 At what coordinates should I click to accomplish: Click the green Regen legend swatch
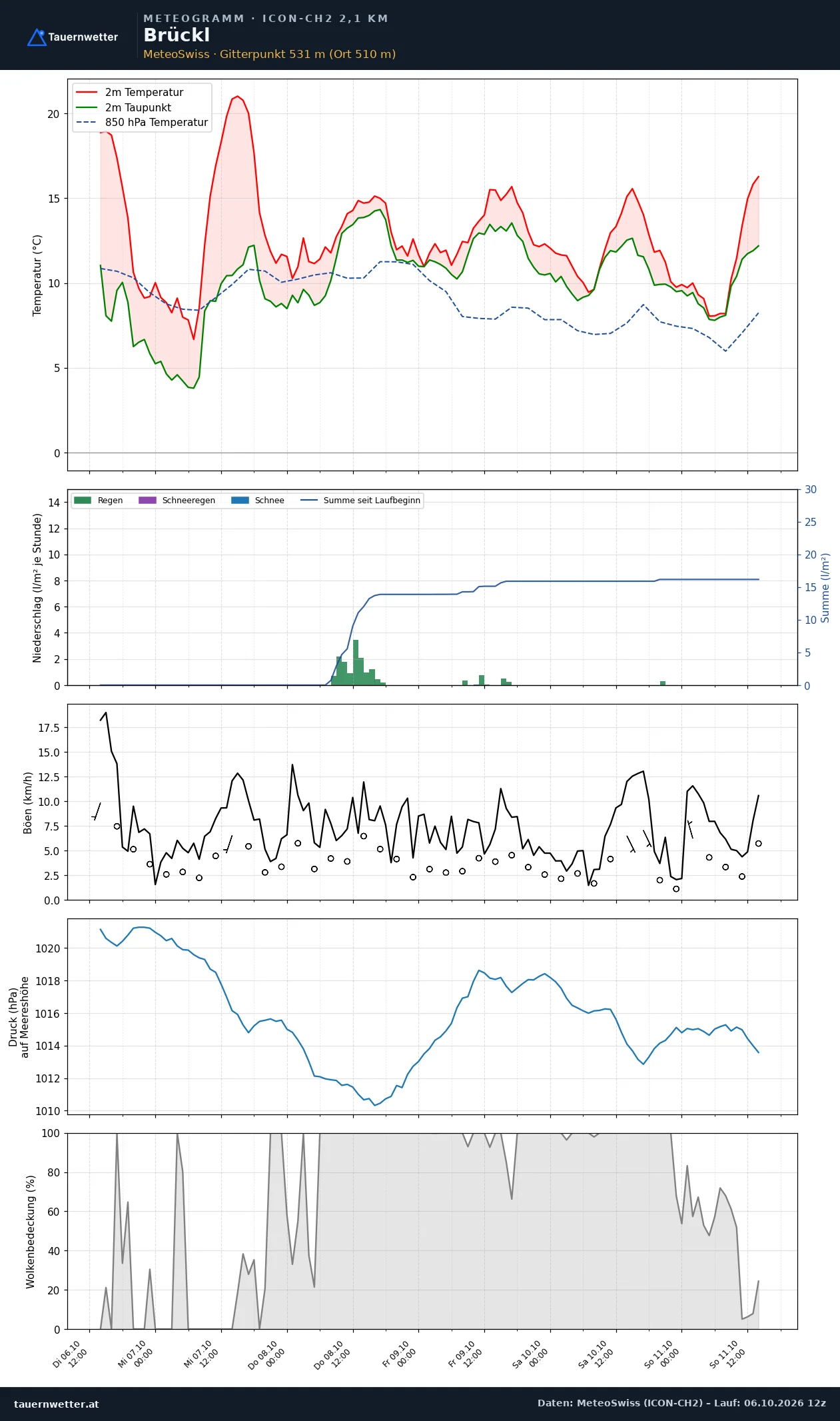[83, 500]
